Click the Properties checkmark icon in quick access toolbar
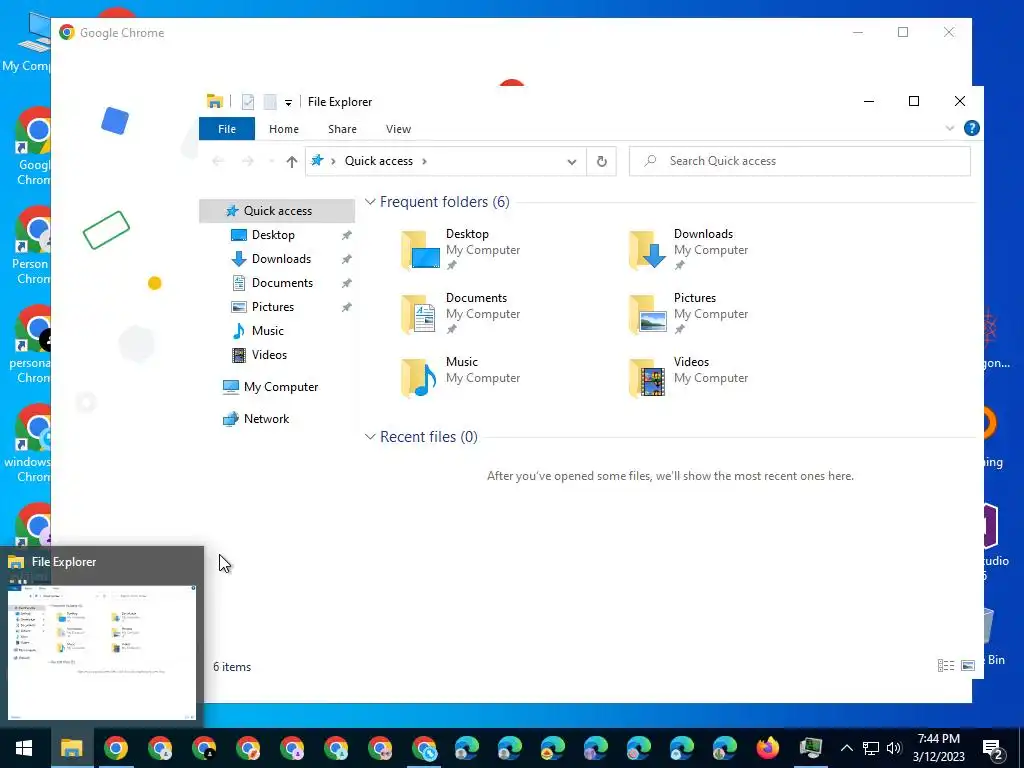Viewport: 1024px width, 768px height. pos(248,102)
